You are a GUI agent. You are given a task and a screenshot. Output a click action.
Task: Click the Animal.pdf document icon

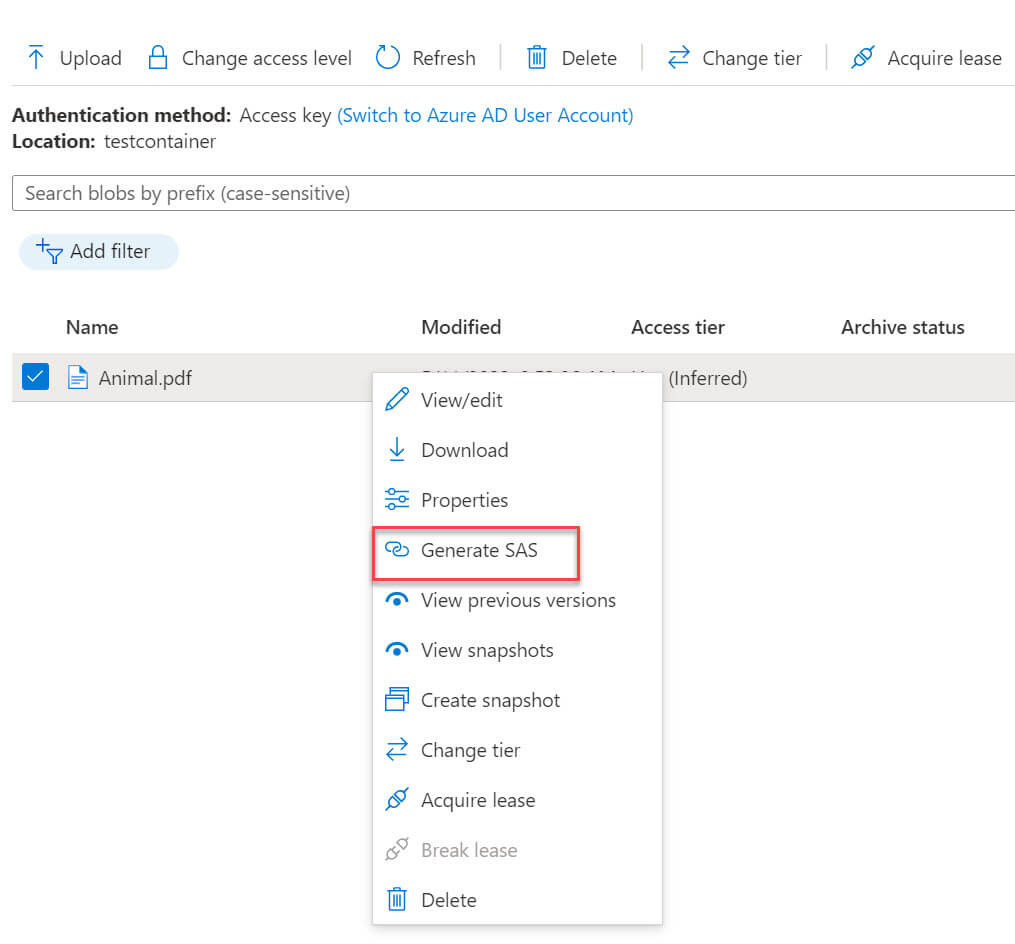tap(78, 377)
